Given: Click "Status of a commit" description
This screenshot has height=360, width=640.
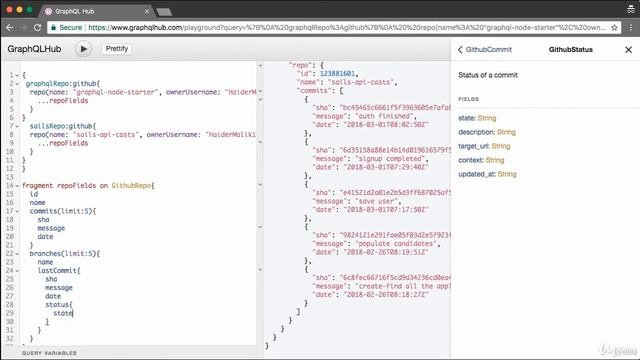Looking at the screenshot, I should click(x=488, y=75).
